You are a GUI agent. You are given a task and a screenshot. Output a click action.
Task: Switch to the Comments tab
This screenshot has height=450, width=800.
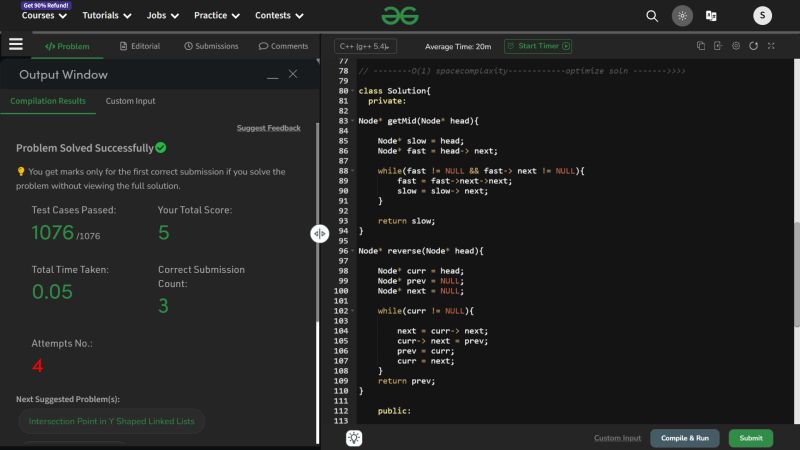coord(283,46)
